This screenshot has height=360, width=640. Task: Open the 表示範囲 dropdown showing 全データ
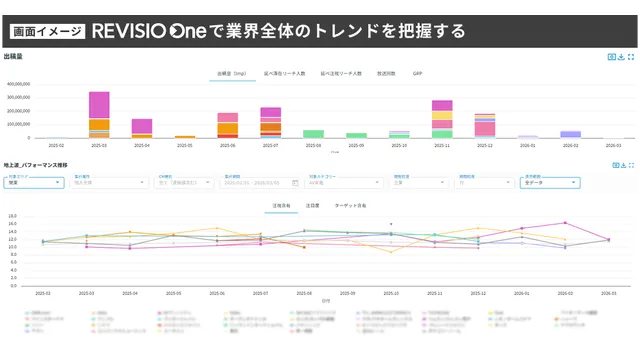550,183
